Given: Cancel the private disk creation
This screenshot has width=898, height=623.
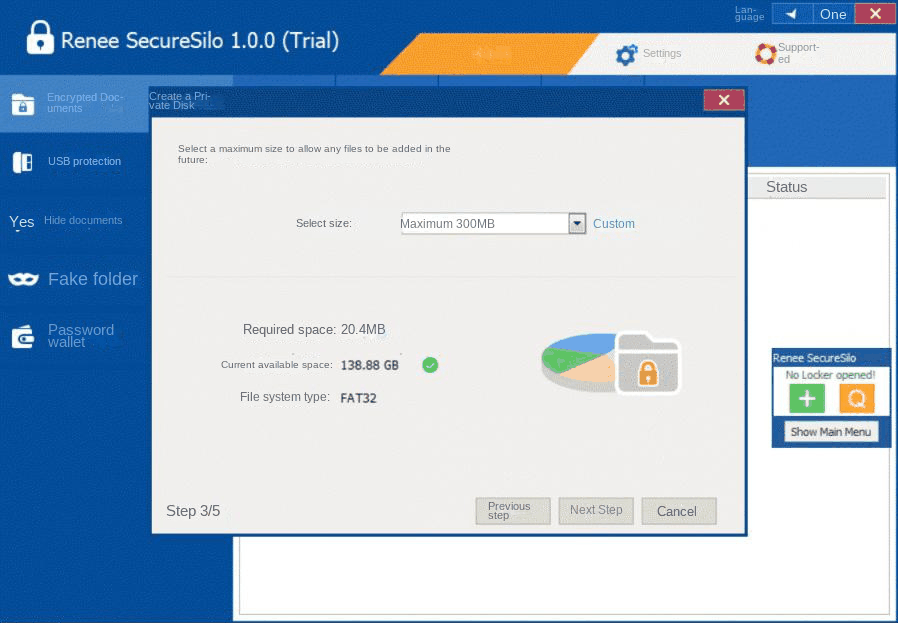Looking at the screenshot, I should tap(678, 511).
